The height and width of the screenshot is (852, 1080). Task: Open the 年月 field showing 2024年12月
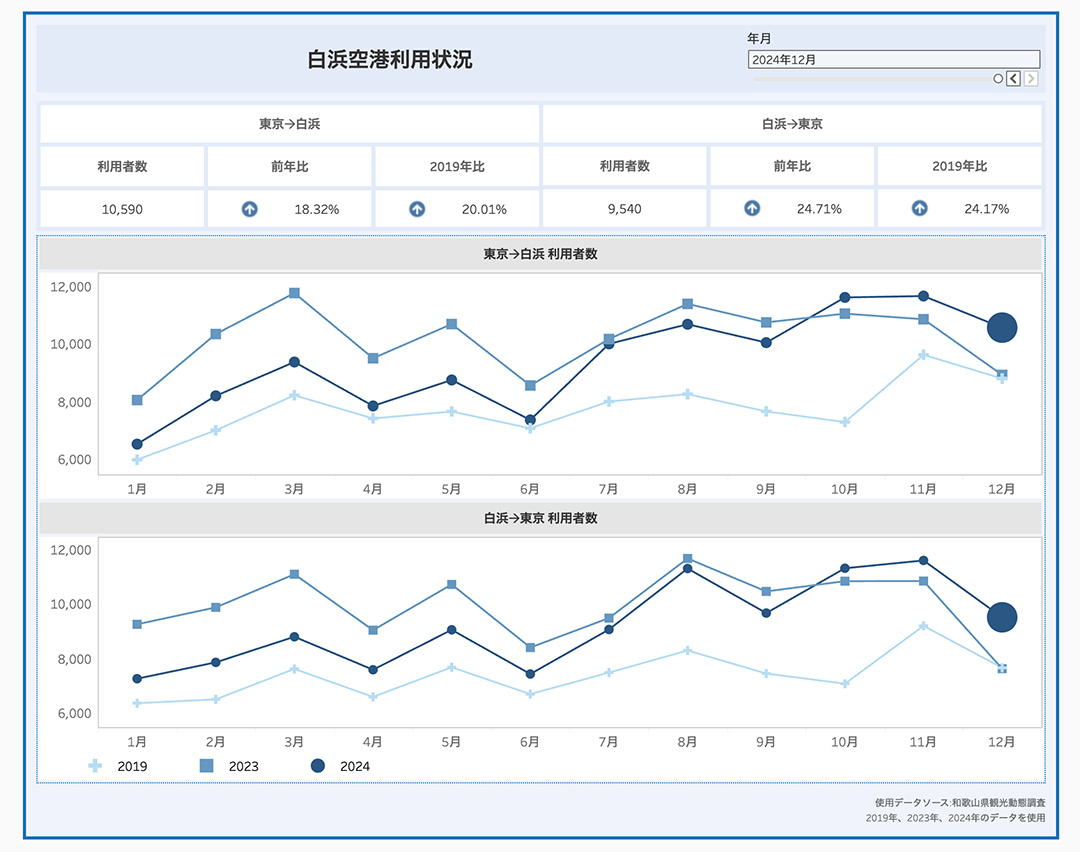coord(893,60)
